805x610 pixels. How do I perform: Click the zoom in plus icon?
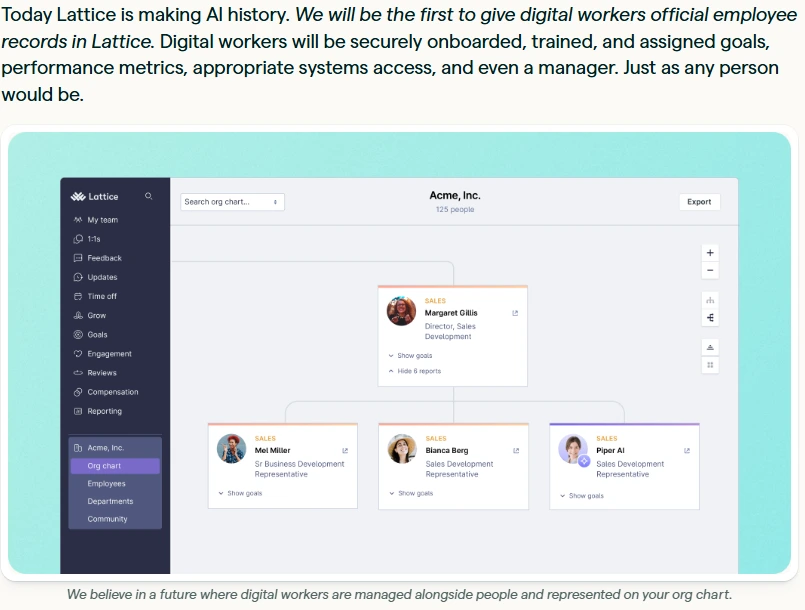click(710, 253)
